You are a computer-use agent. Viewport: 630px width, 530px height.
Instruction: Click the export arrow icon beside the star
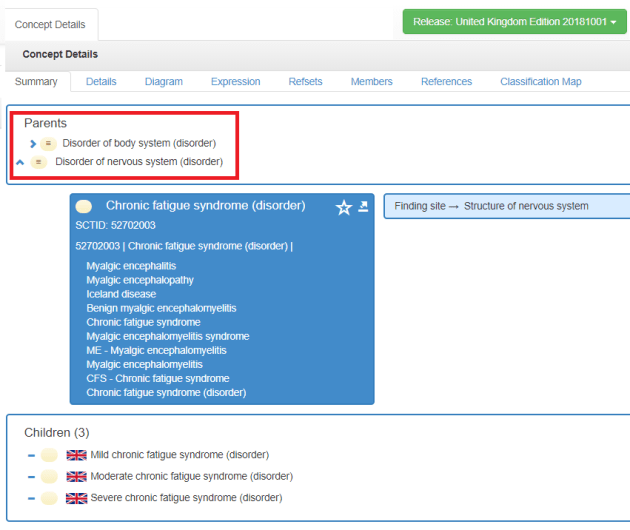363,206
